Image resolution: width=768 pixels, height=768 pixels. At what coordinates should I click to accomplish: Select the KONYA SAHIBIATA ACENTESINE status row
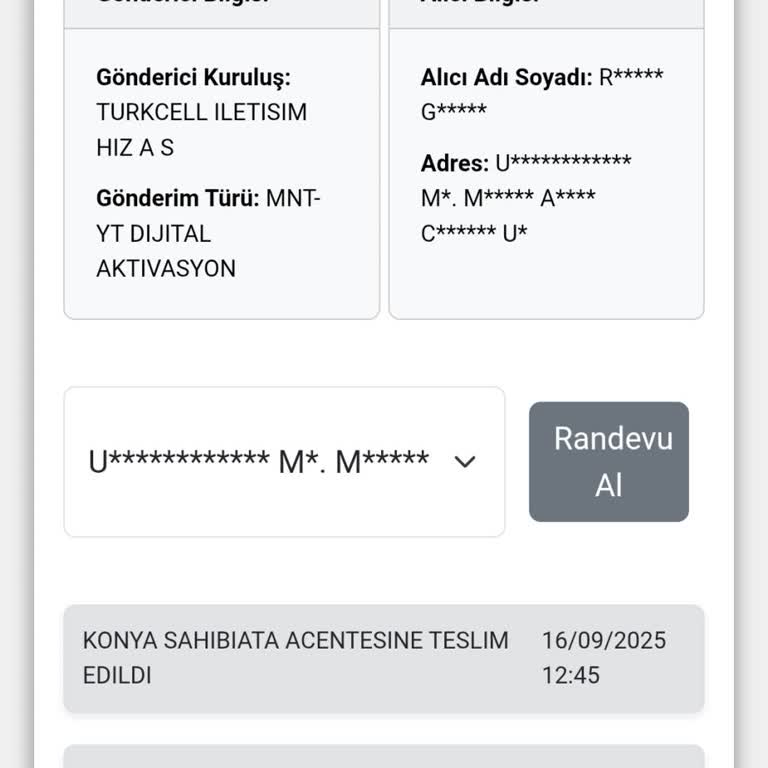coord(295,657)
